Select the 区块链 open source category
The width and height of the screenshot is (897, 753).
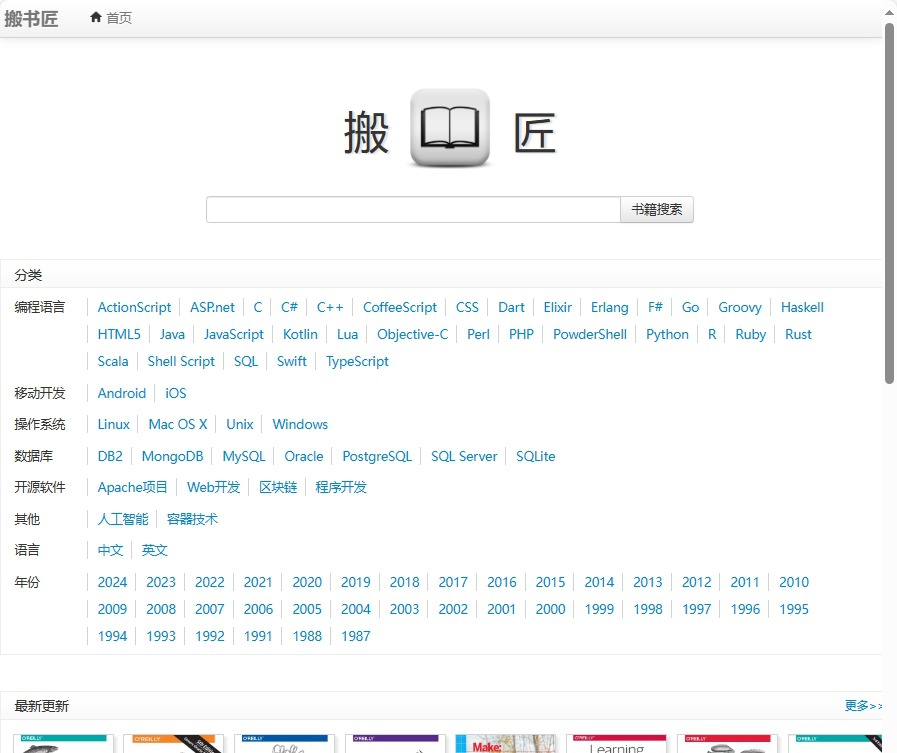[x=277, y=487]
